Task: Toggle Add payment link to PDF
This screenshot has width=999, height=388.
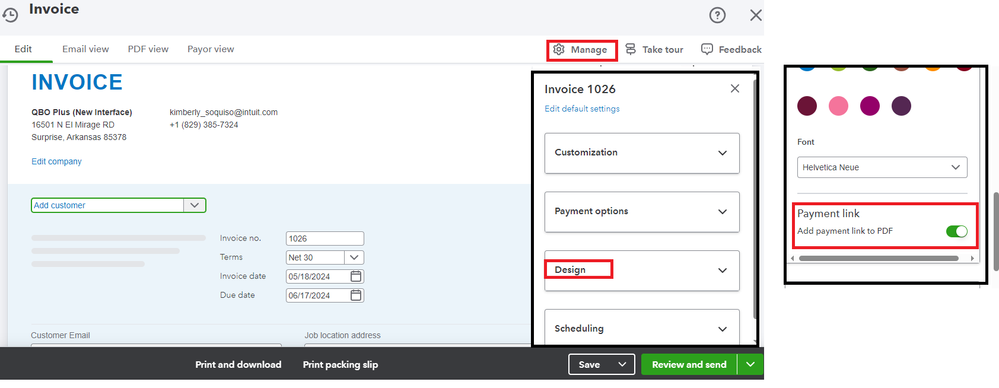Action: coord(957,231)
